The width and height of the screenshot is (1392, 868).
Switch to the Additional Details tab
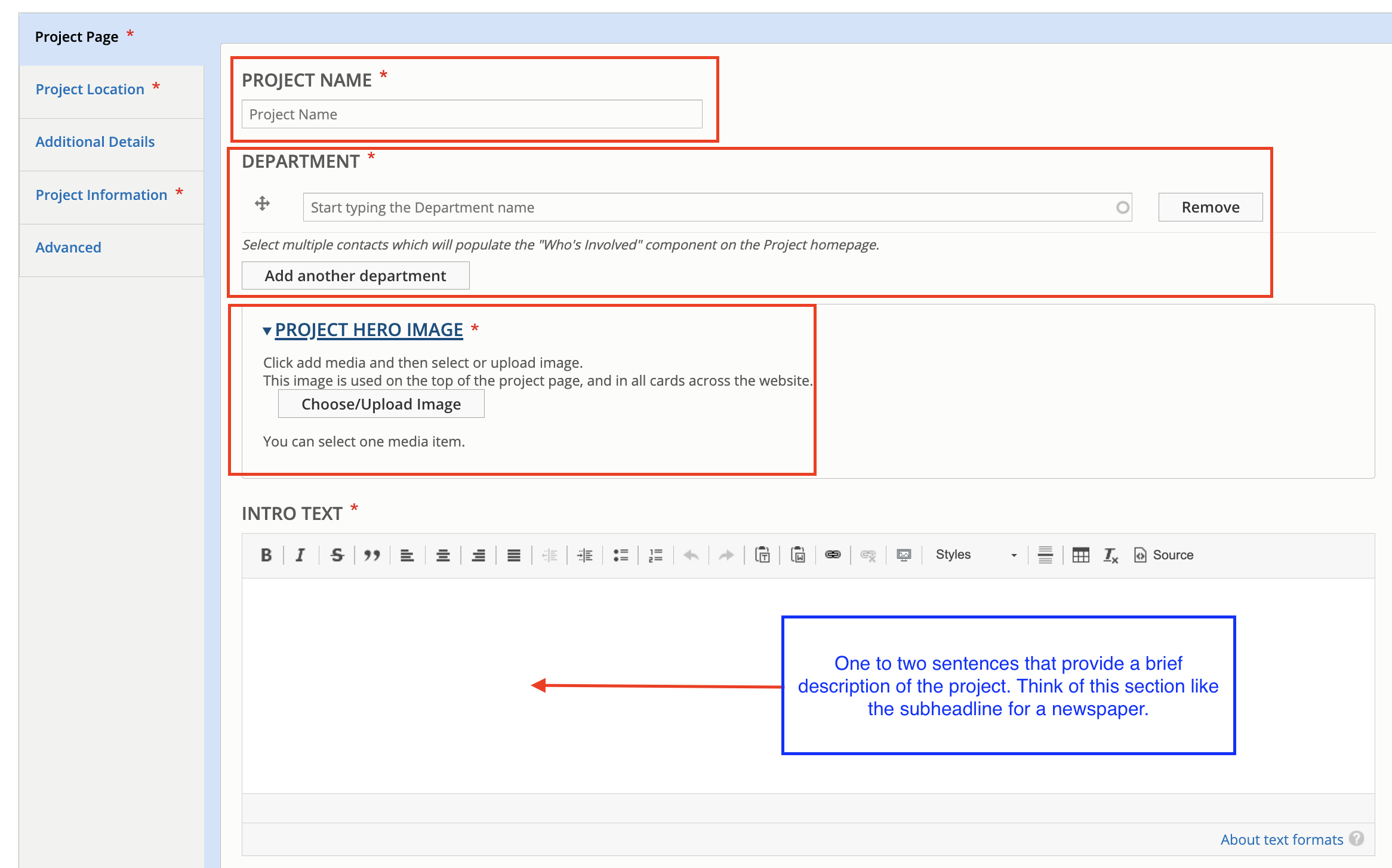tap(95, 142)
